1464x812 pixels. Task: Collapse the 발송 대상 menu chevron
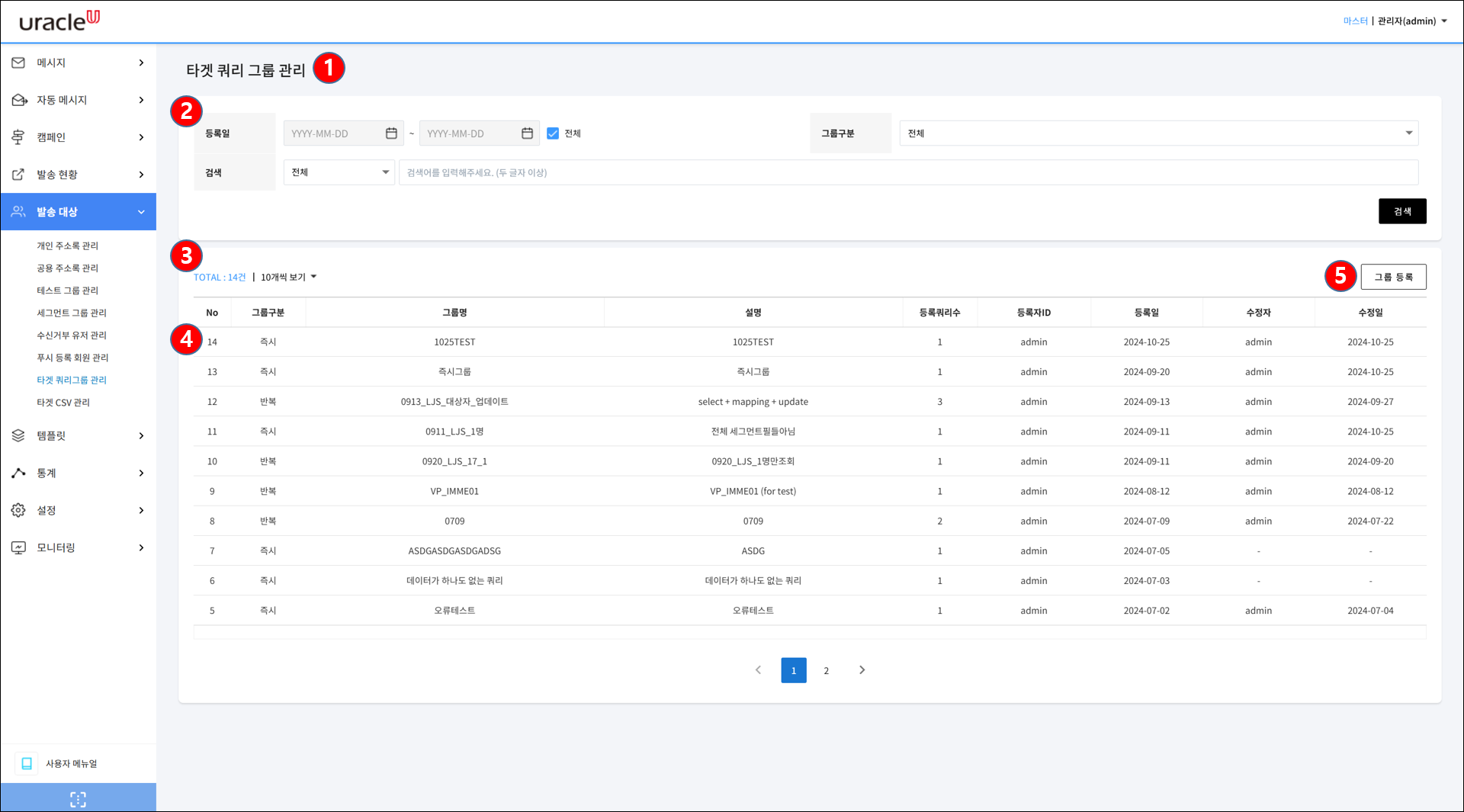(x=141, y=212)
